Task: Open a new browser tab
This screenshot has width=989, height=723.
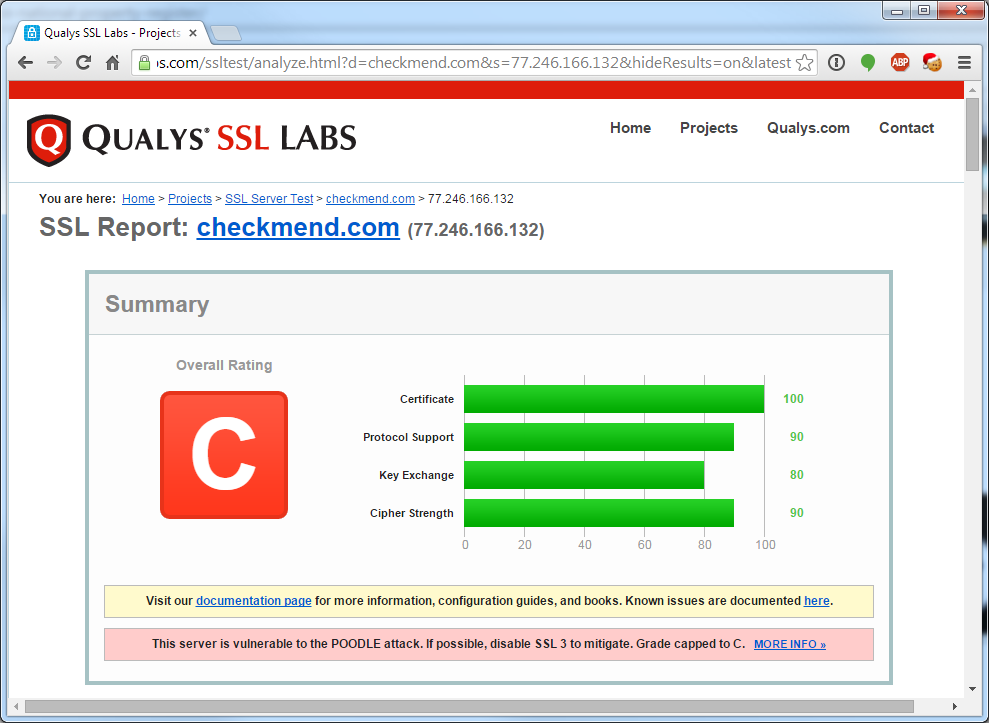Action: click(225, 33)
